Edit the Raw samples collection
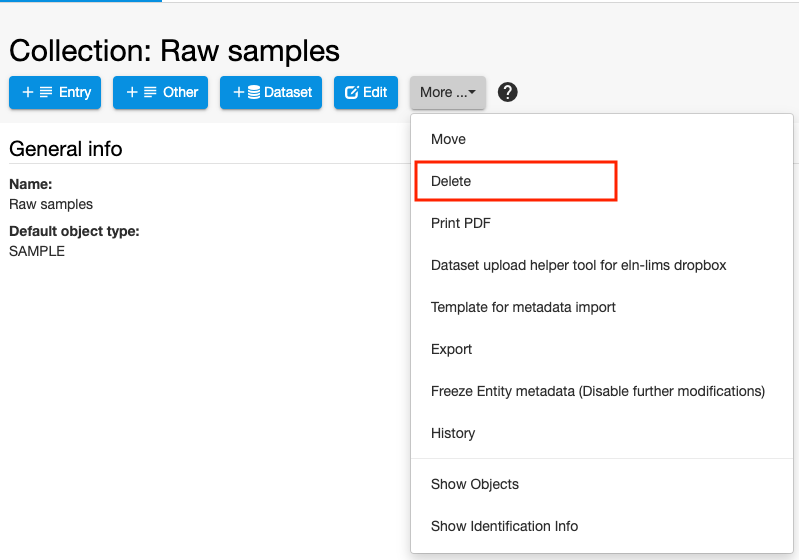 click(366, 92)
